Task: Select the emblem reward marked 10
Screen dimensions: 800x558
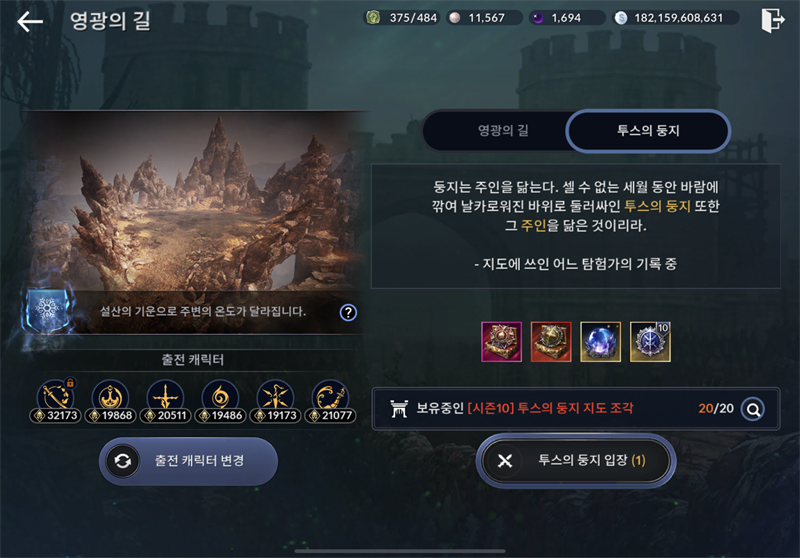Action: (650, 342)
